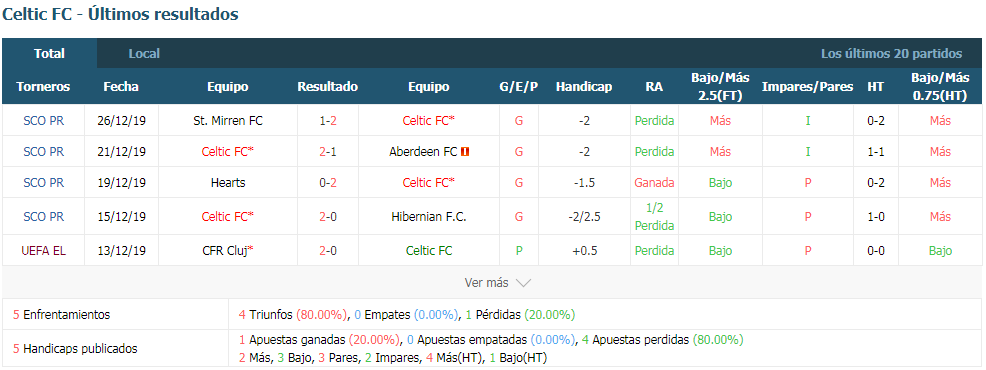986x370 pixels.
Task: Open the St. Mirren FC team link
Action: tap(228, 120)
